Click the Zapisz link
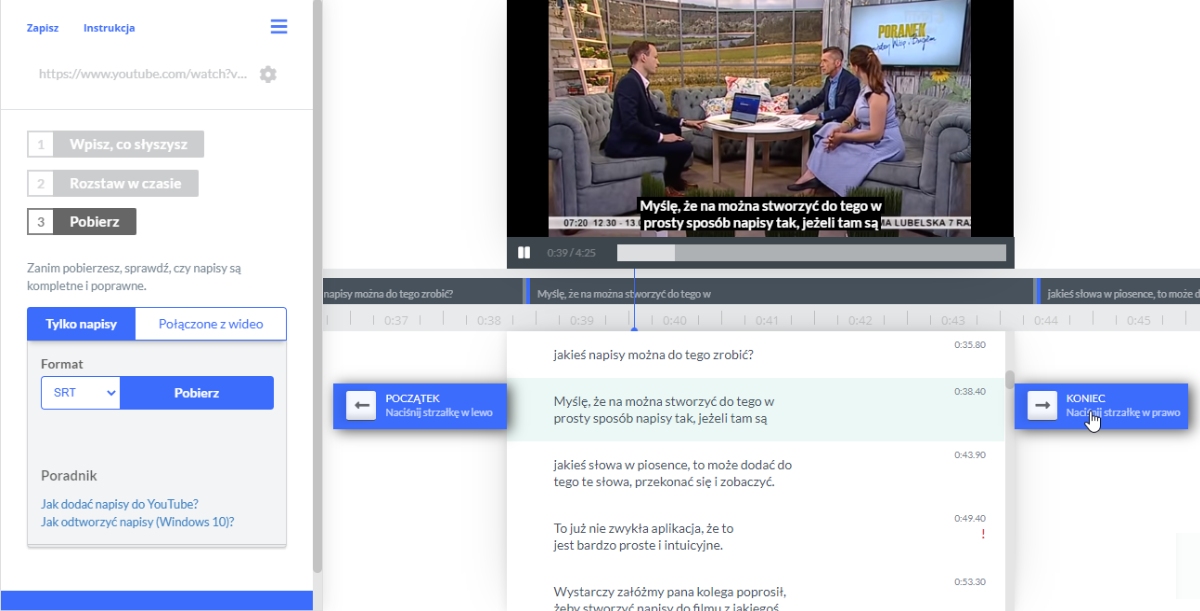 [42, 28]
